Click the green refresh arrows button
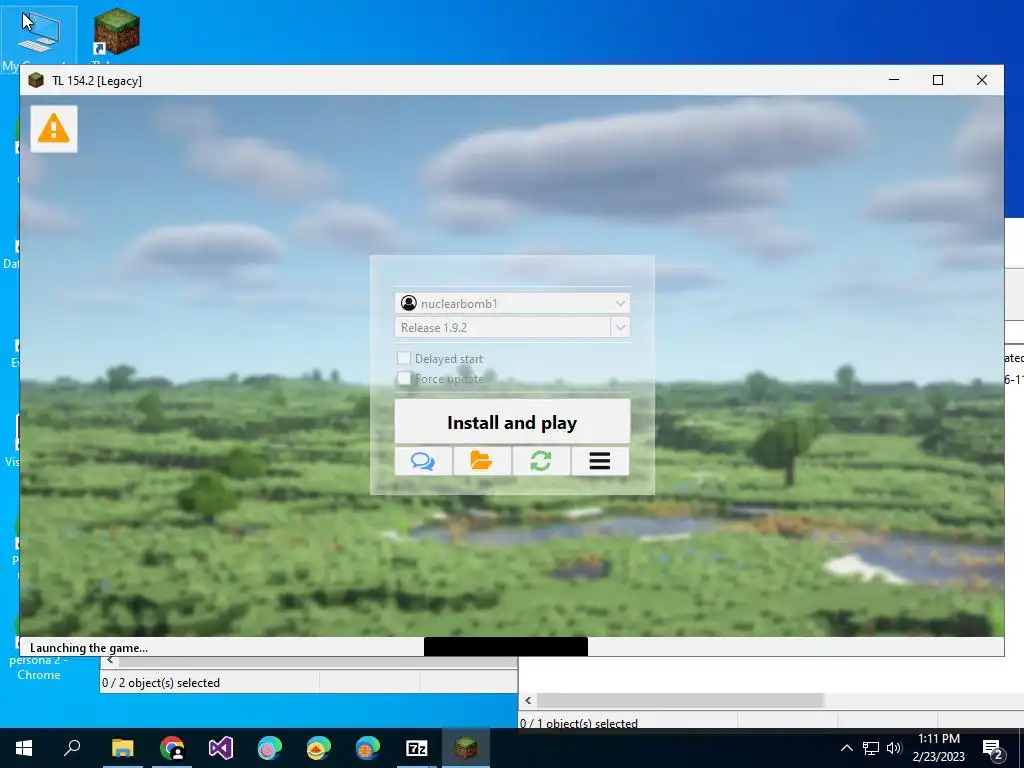 [x=541, y=461]
